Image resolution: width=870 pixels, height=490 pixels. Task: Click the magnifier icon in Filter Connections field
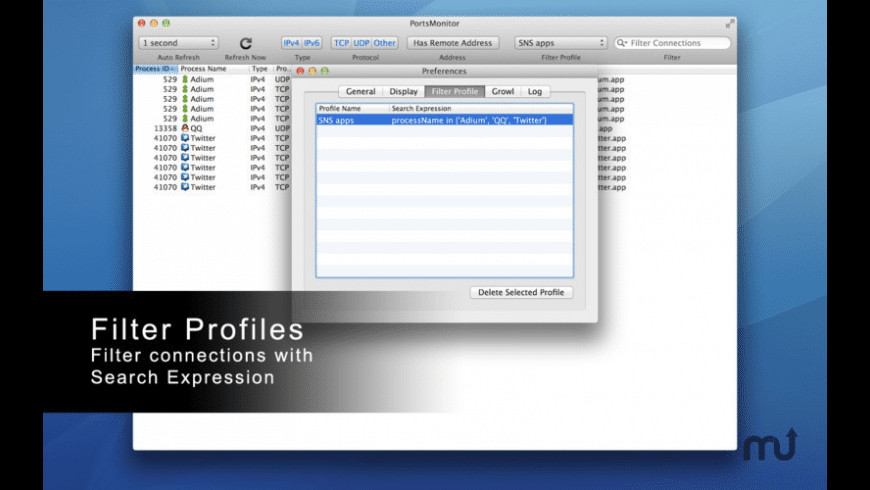click(x=622, y=43)
